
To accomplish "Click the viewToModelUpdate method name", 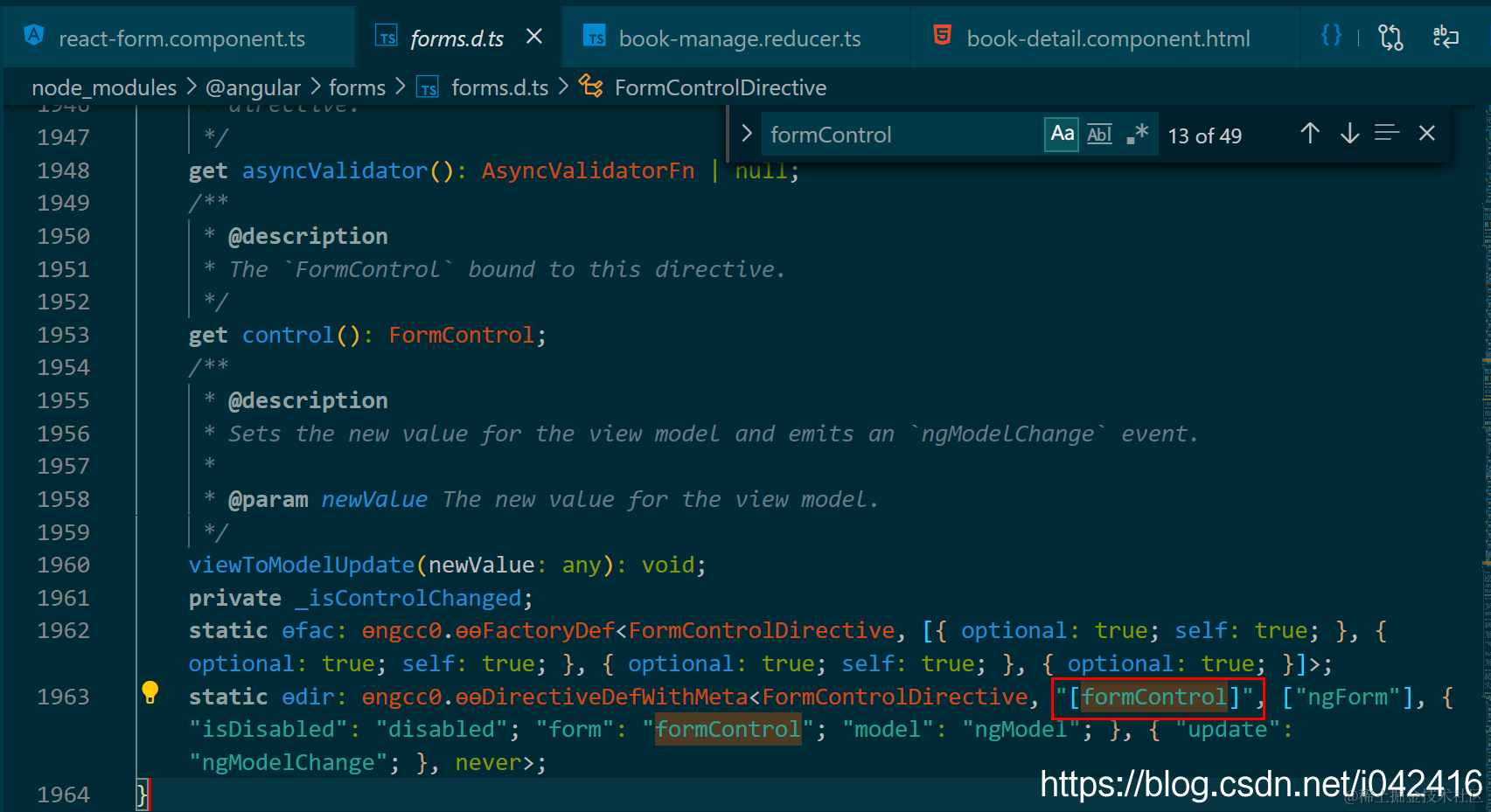I will [302, 565].
